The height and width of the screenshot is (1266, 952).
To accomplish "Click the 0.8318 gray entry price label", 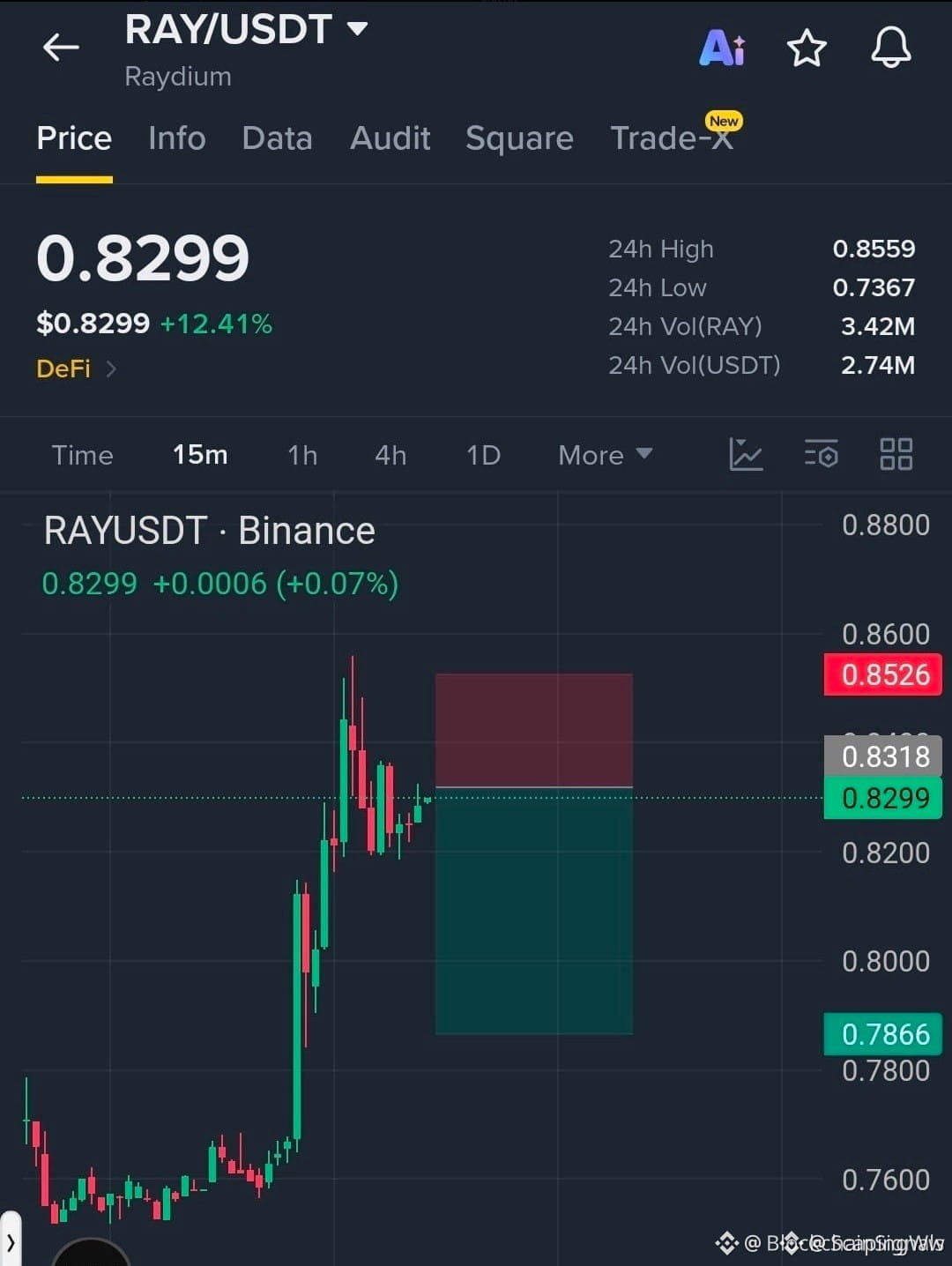I will coord(883,756).
